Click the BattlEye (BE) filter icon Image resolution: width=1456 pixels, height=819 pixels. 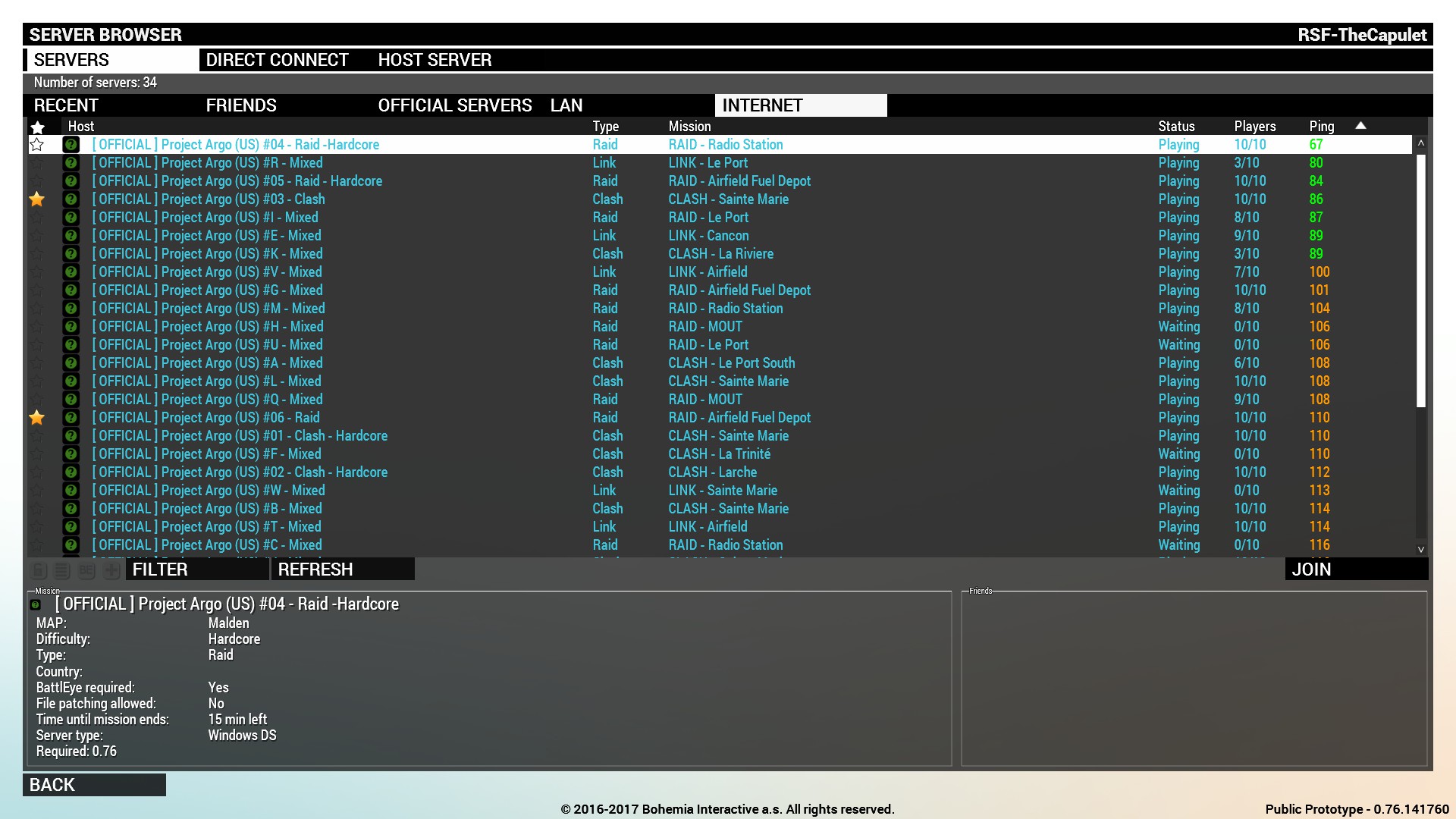tap(86, 570)
